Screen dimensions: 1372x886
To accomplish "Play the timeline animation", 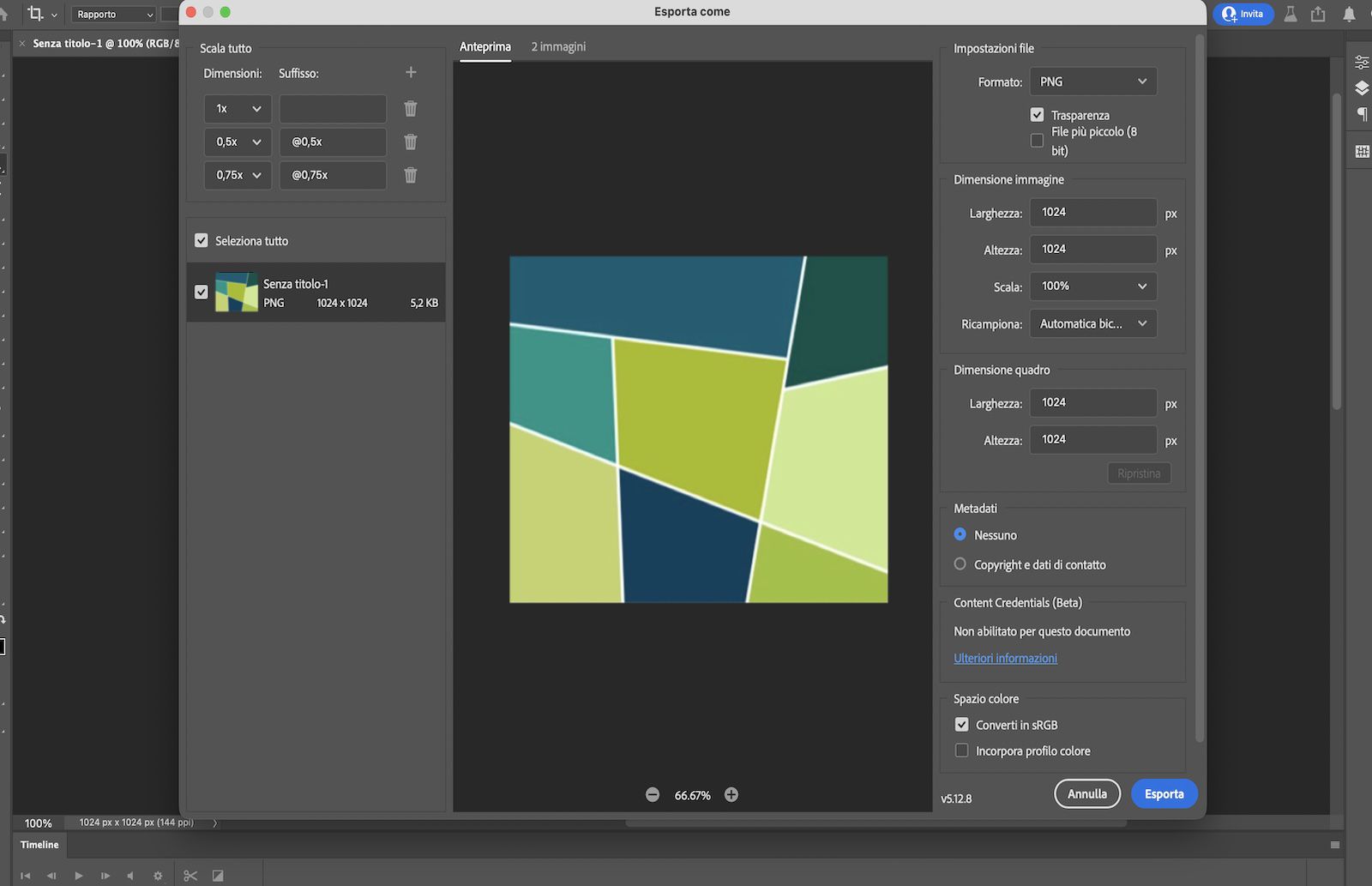I will pos(78,876).
